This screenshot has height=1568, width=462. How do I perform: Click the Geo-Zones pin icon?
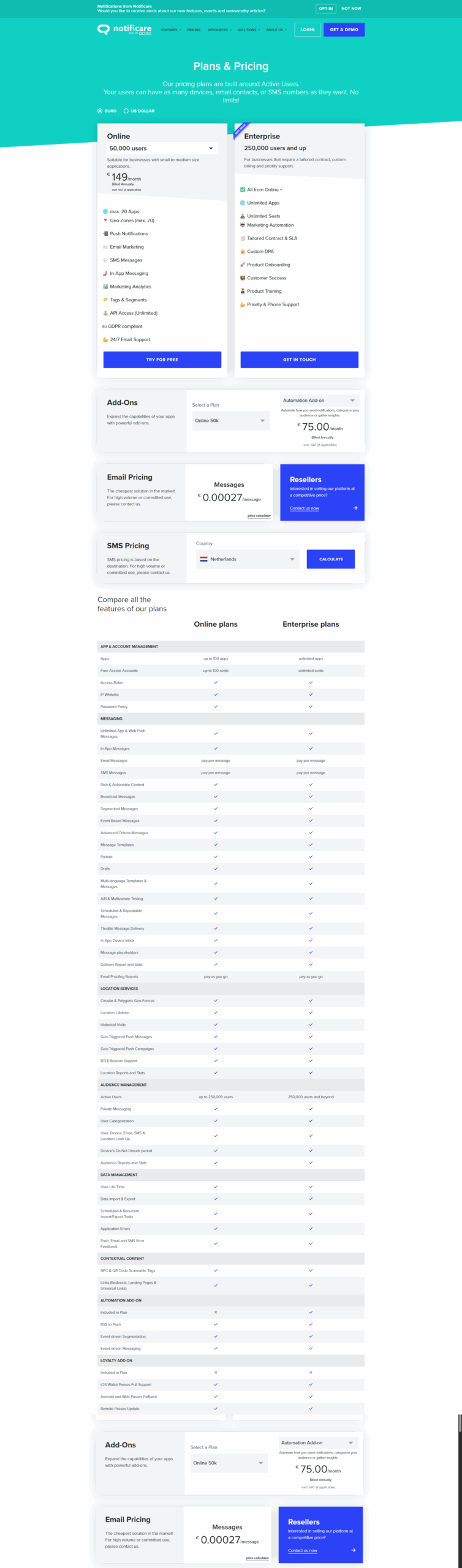(x=105, y=221)
